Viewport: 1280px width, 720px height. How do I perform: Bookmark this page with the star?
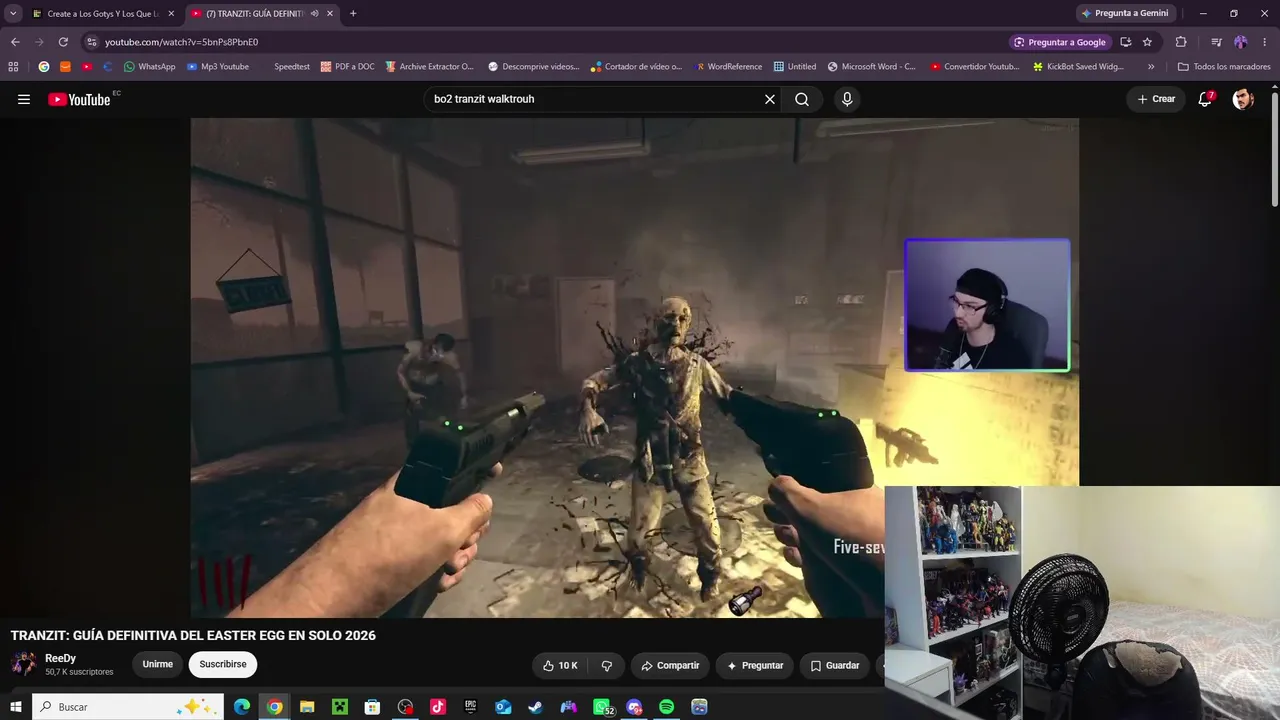[1147, 42]
